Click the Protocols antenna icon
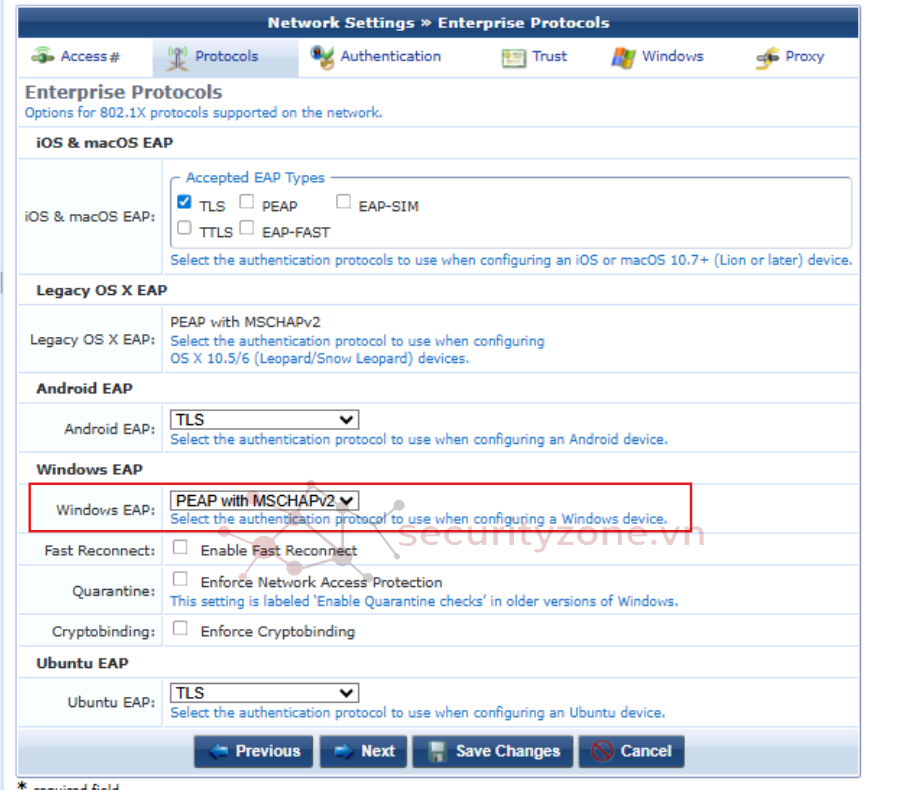The width and height of the screenshot is (922, 790). [x=177, y=58]
